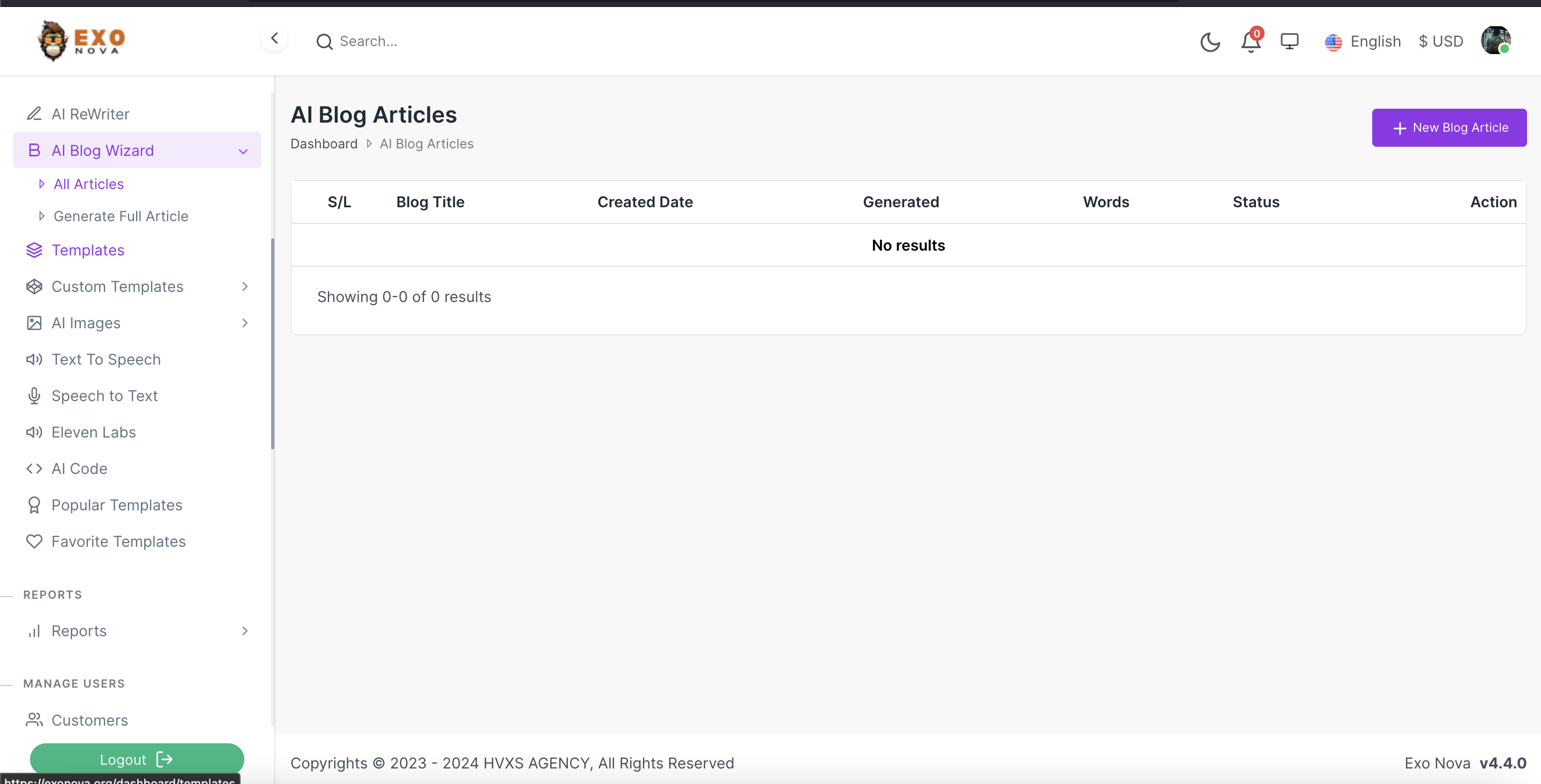This screenshot has height=784, width=1541.
Task: Open notifications bell icon
Action: (1250, 41)
